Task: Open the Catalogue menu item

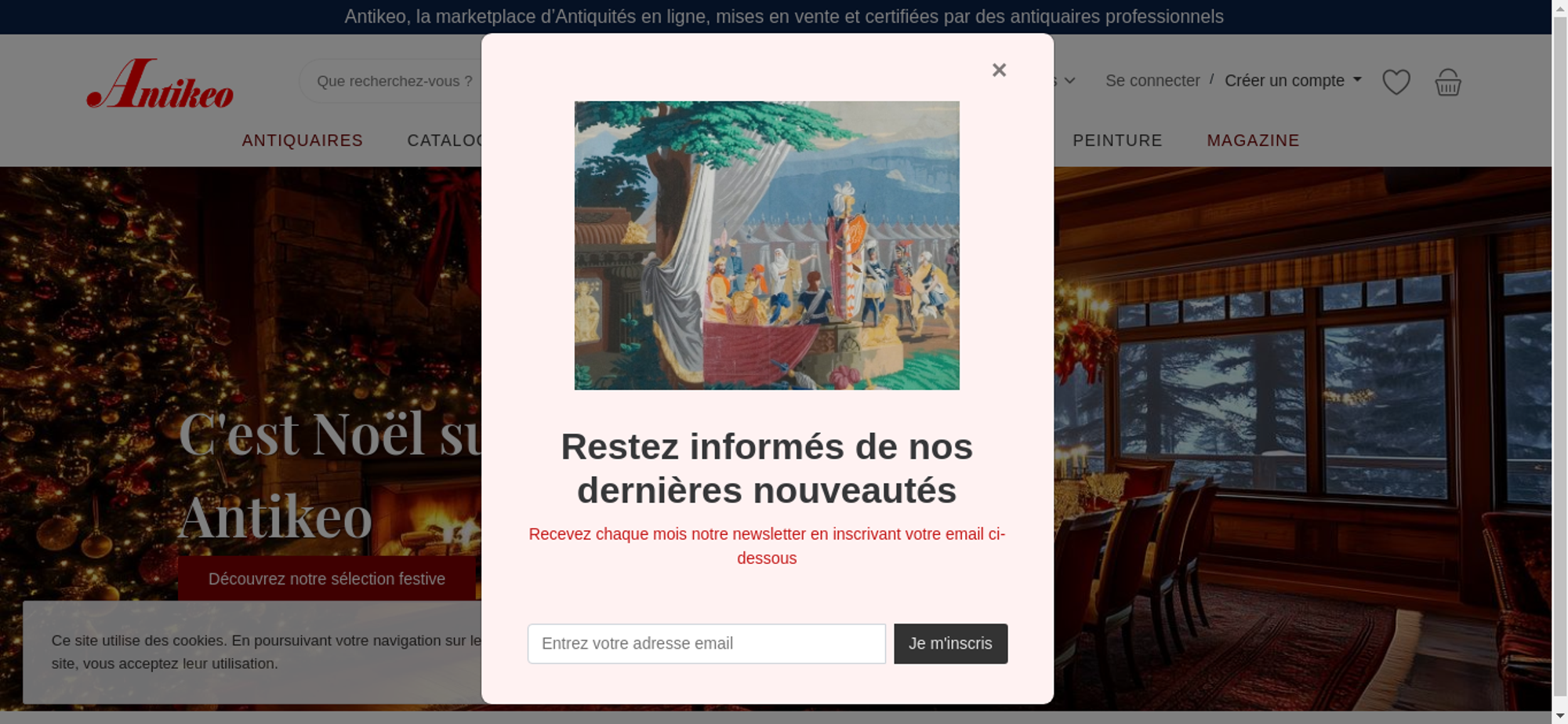Action: [445, 140]
